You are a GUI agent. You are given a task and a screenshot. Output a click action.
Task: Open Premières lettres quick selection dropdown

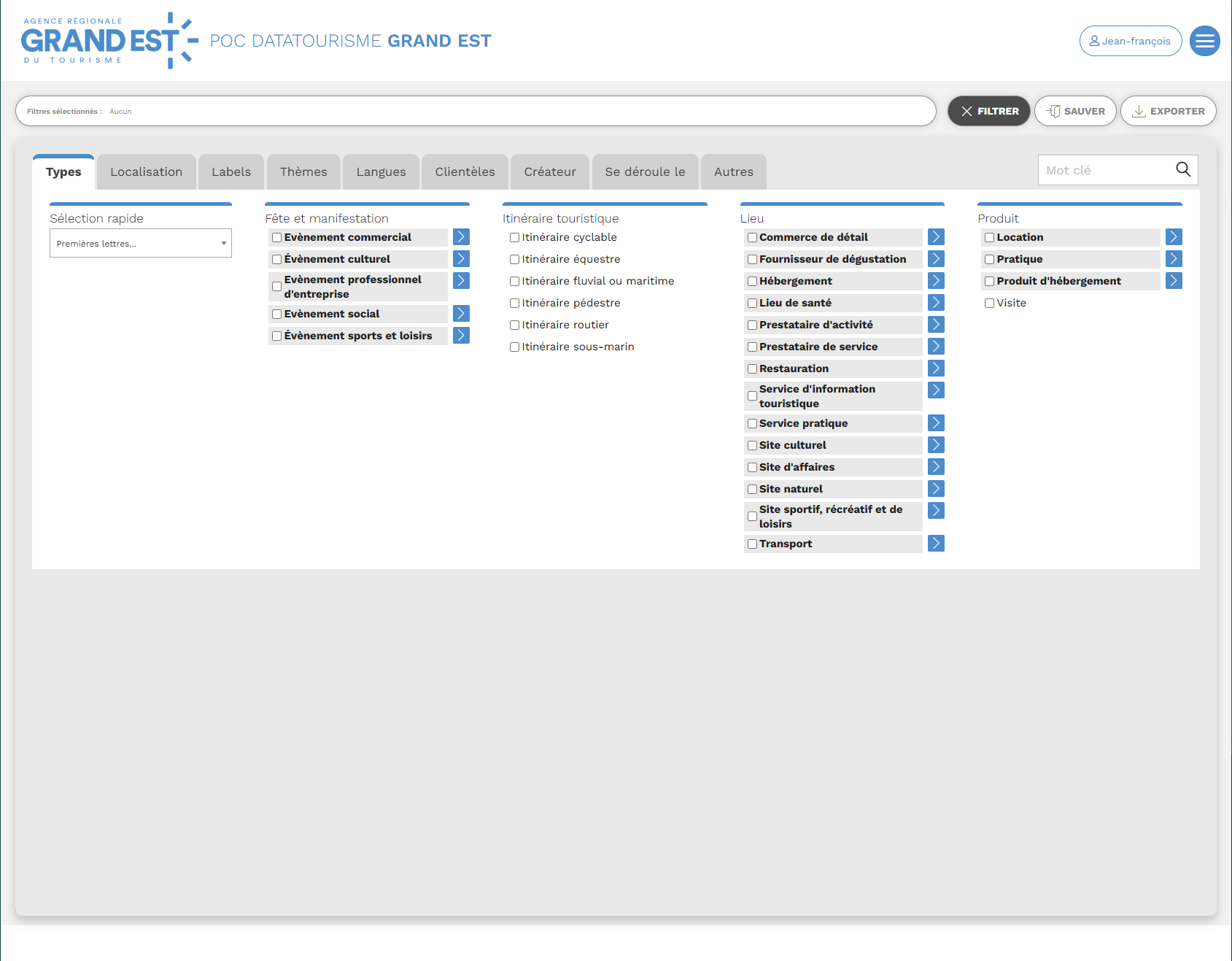pos(141,243)
